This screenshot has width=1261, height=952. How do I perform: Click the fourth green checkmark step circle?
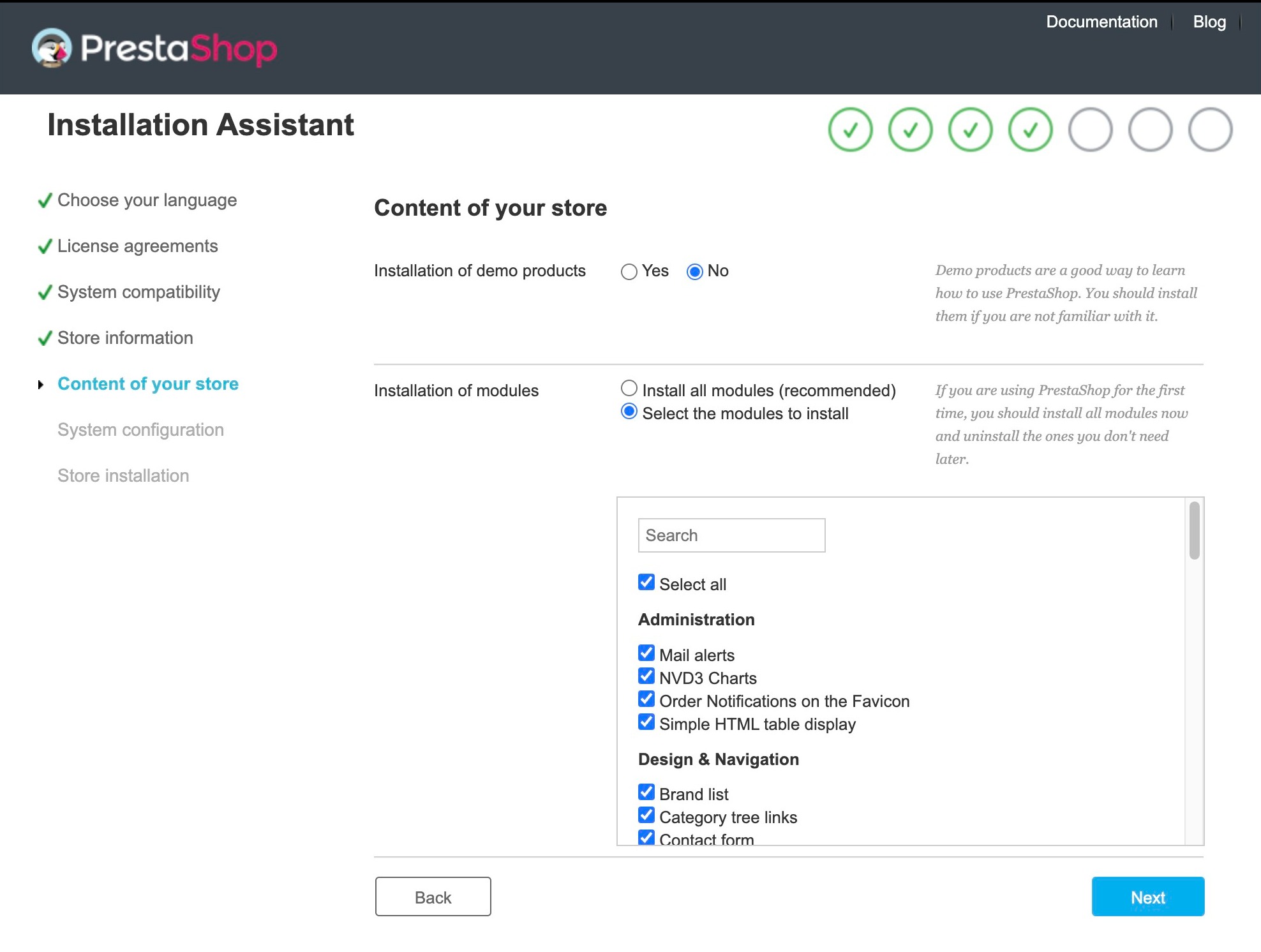point(1030,130)
